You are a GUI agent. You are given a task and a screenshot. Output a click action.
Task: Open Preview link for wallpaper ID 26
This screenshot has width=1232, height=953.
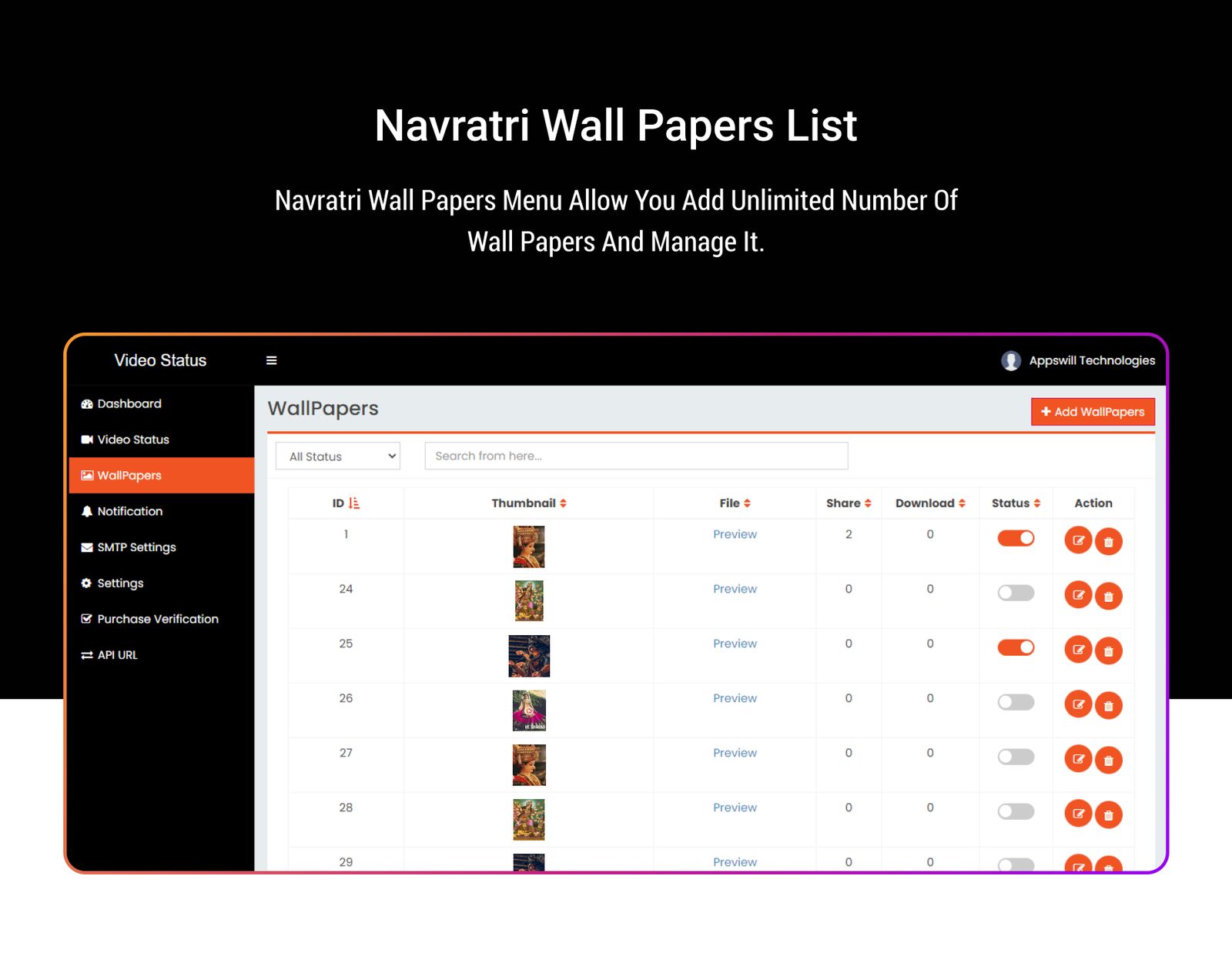point(735,698)
